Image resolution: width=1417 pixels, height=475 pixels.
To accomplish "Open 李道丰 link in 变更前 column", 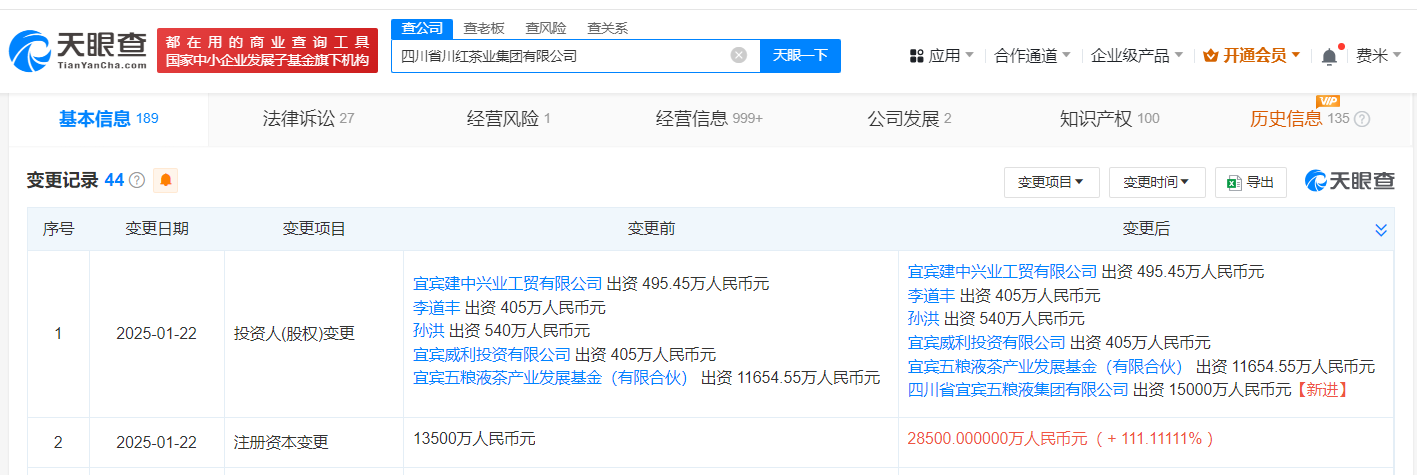I will [x=437, y=307].
